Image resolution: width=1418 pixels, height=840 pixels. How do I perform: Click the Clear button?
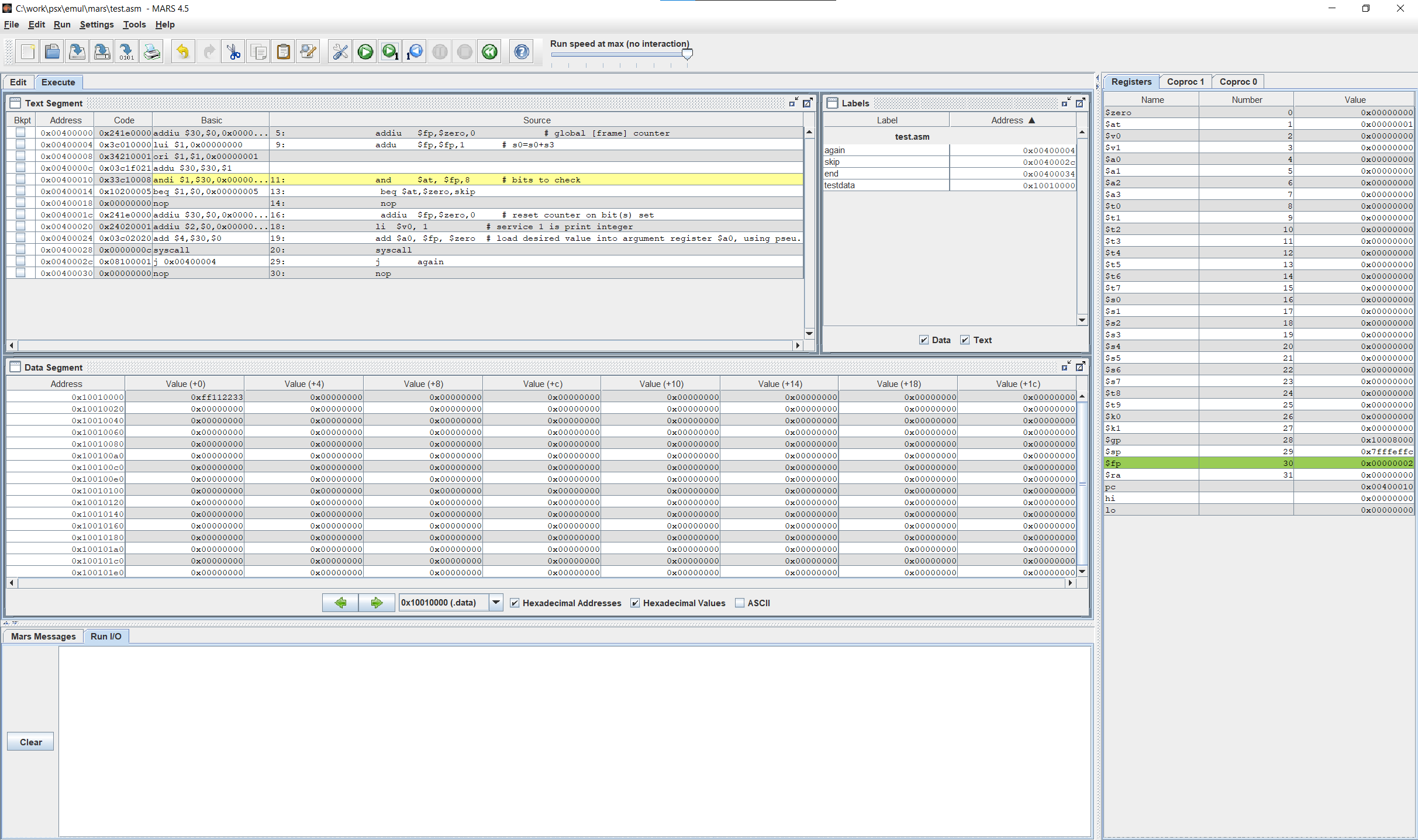coord(30,742)
